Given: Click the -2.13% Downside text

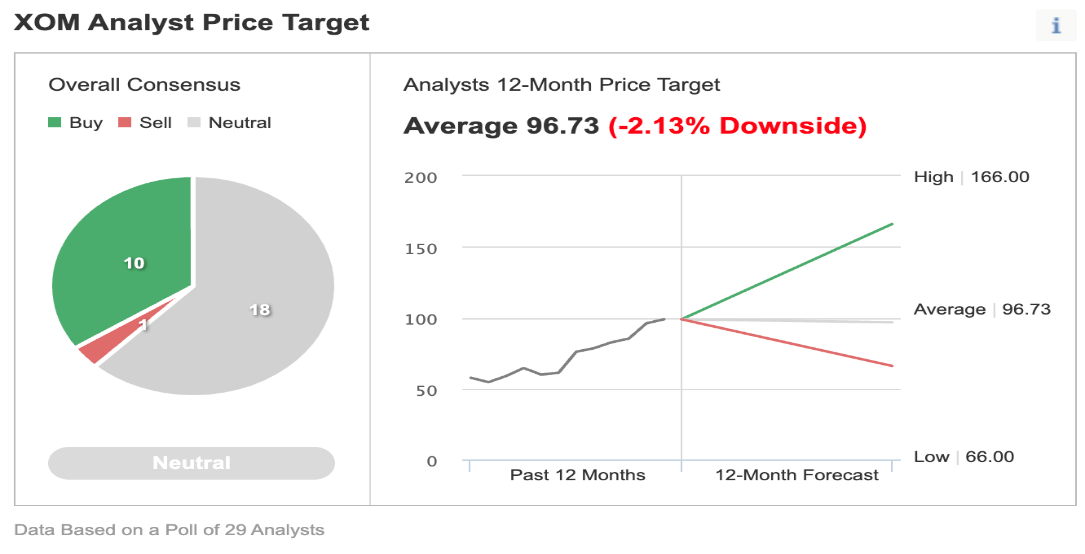Looking at the screenshot, I should 737,126.
